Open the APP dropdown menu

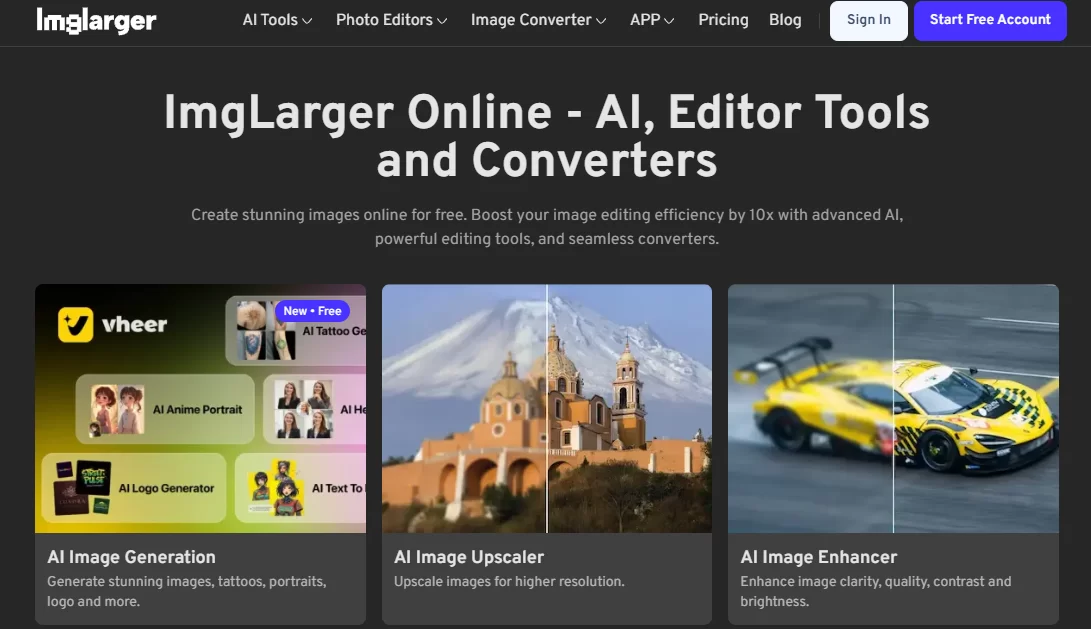click(x=652, y=20)
